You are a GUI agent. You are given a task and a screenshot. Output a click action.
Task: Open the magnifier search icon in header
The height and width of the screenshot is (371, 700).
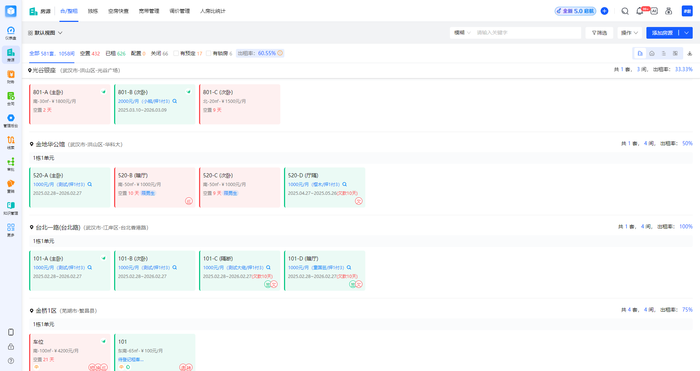(625, 11)
